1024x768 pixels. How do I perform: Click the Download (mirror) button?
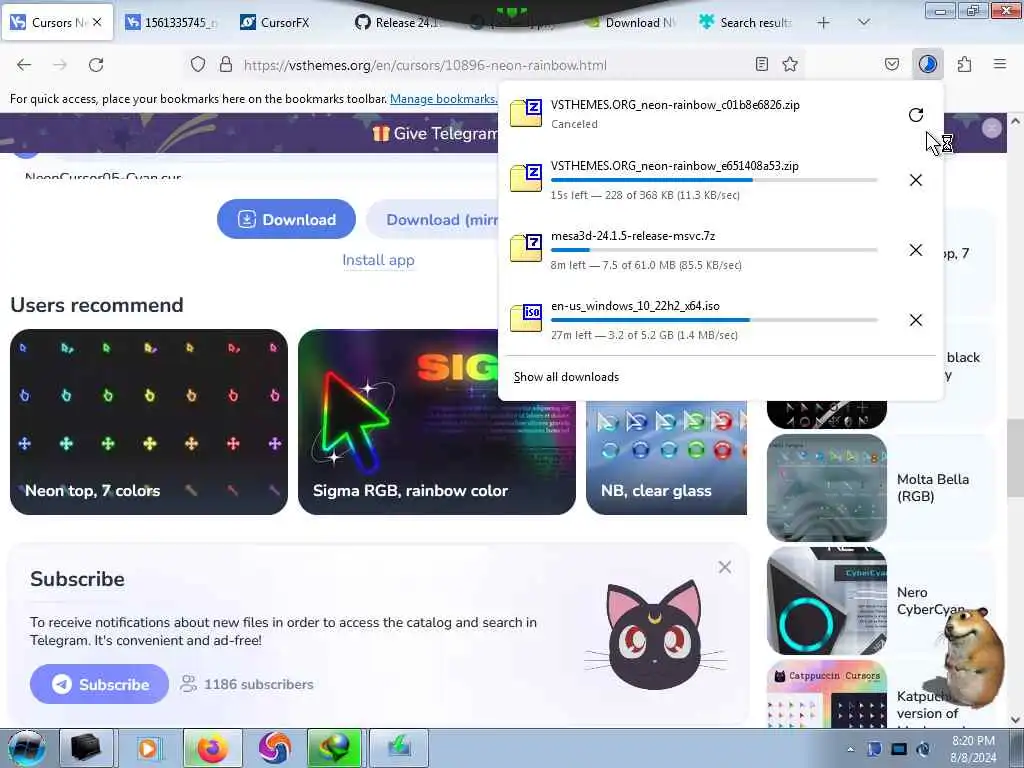point(434,219)
